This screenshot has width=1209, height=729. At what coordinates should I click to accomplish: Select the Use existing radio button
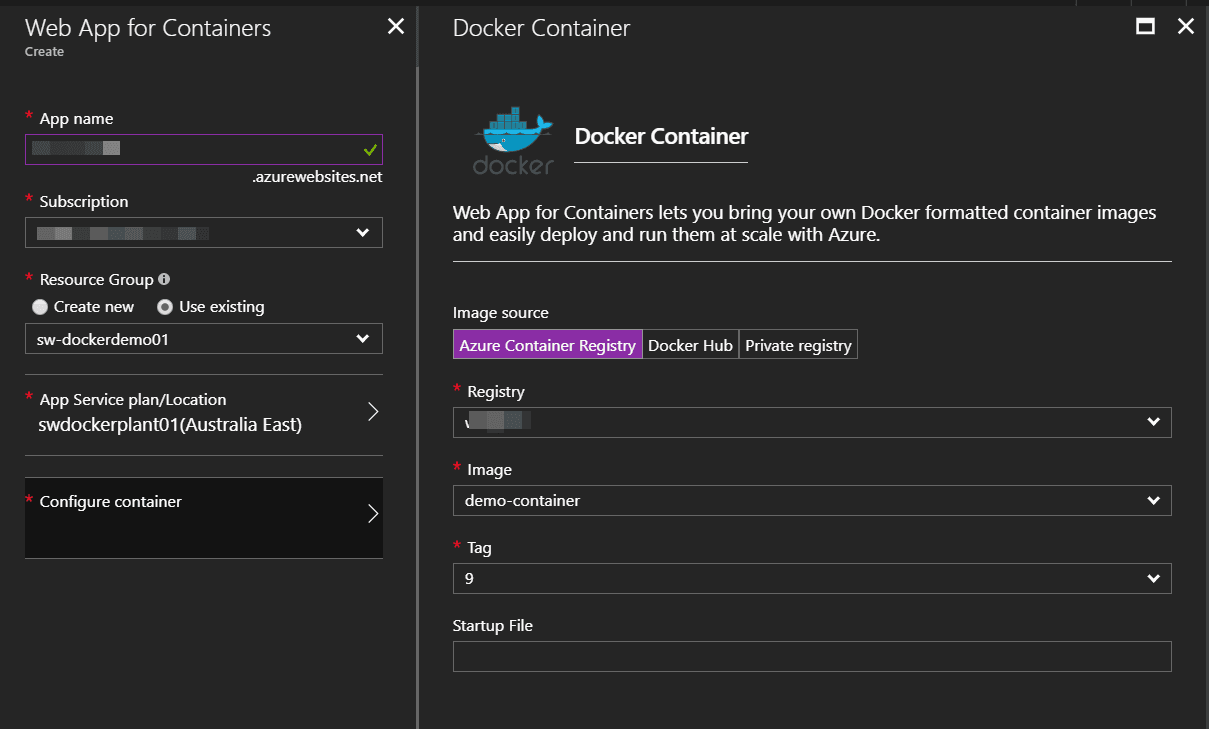click(x=165, y=307)
